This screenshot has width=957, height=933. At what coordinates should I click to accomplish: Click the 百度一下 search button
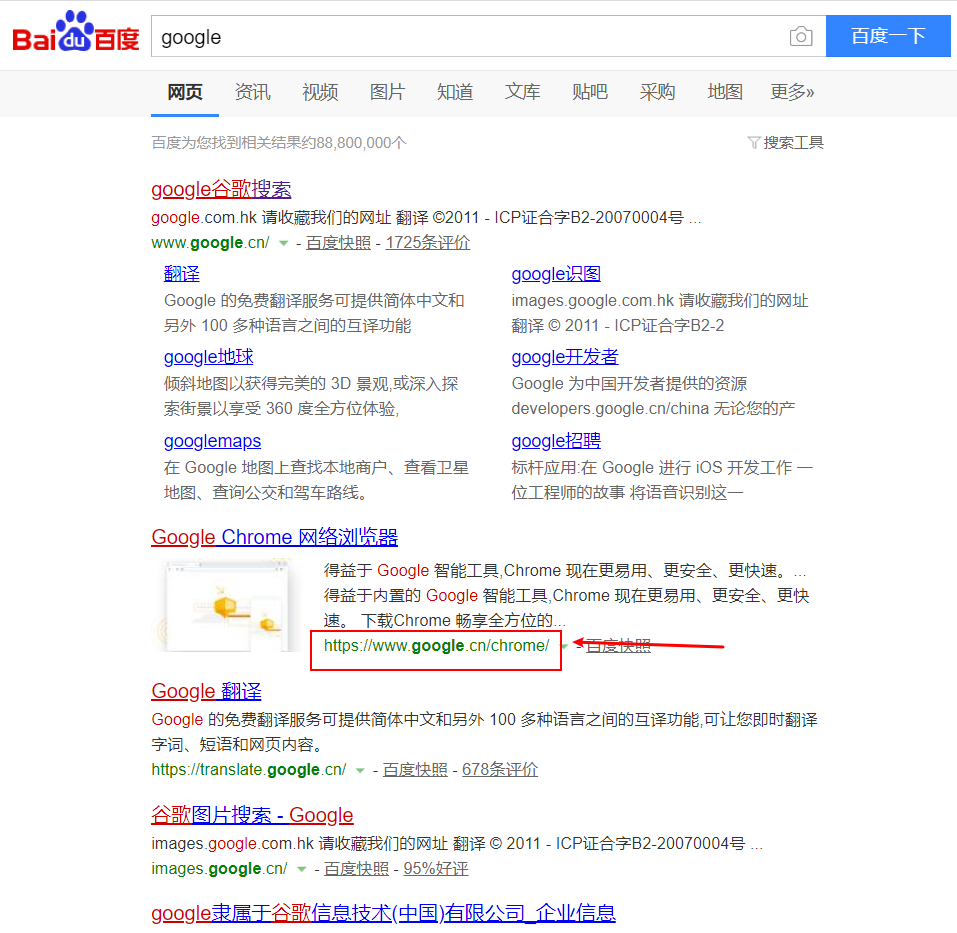pyautogui.click(x=888, y=36)
